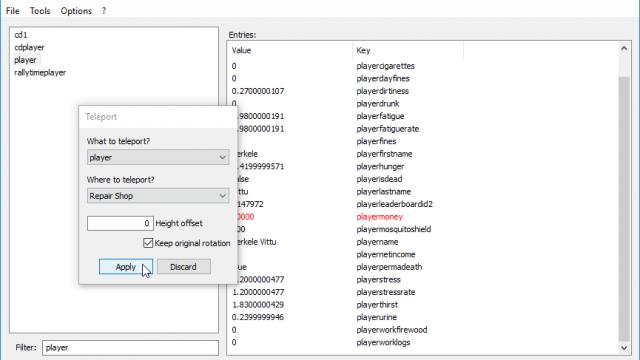
Task: Click the Discard button
Action: tap(184, 267)
